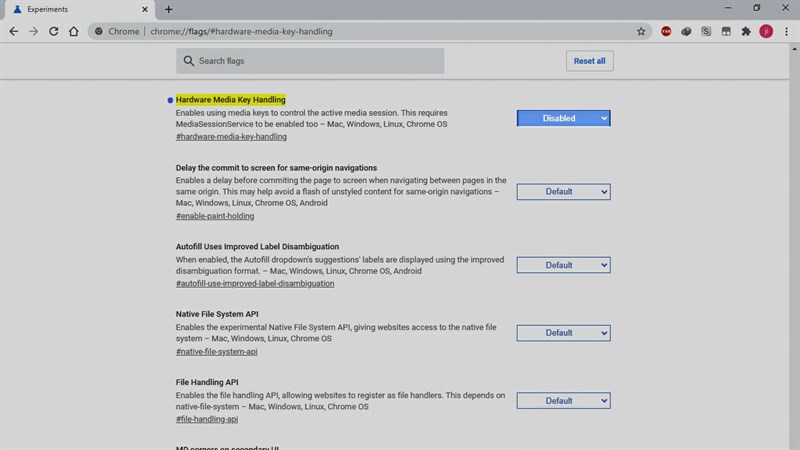Click the S extension icon

[x=706, y=32]
